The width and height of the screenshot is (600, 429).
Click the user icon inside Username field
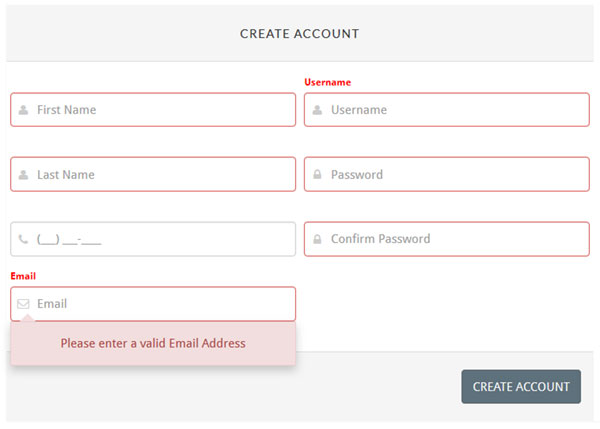[318, 110]
